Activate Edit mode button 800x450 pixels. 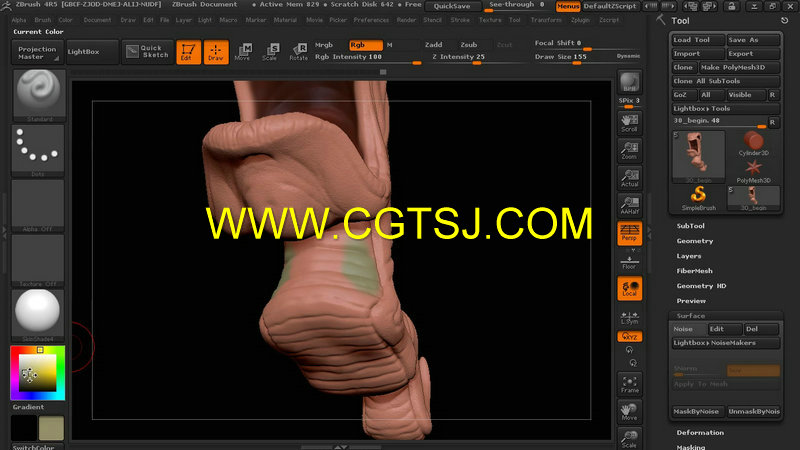(188, 52)
